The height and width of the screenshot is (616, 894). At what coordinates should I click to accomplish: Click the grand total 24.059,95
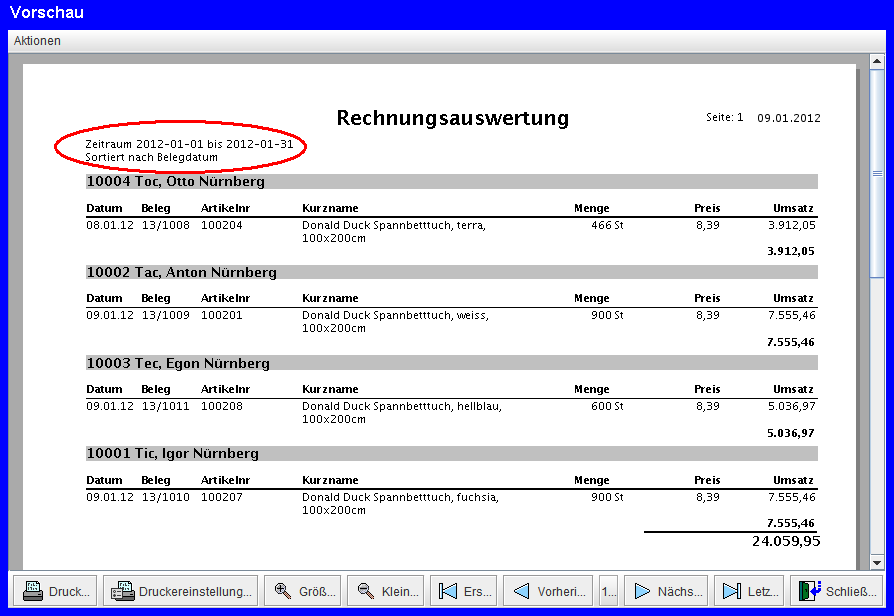point(785,541)
